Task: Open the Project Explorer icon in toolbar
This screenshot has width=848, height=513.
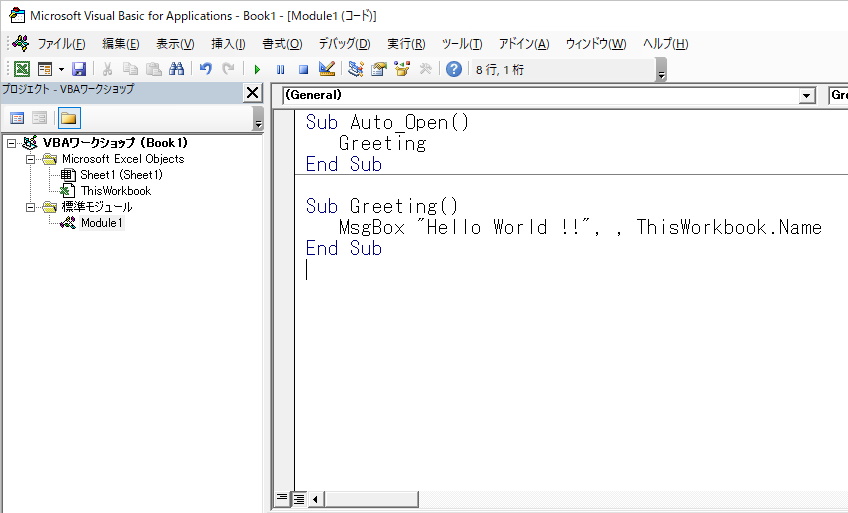Action: 355,69
